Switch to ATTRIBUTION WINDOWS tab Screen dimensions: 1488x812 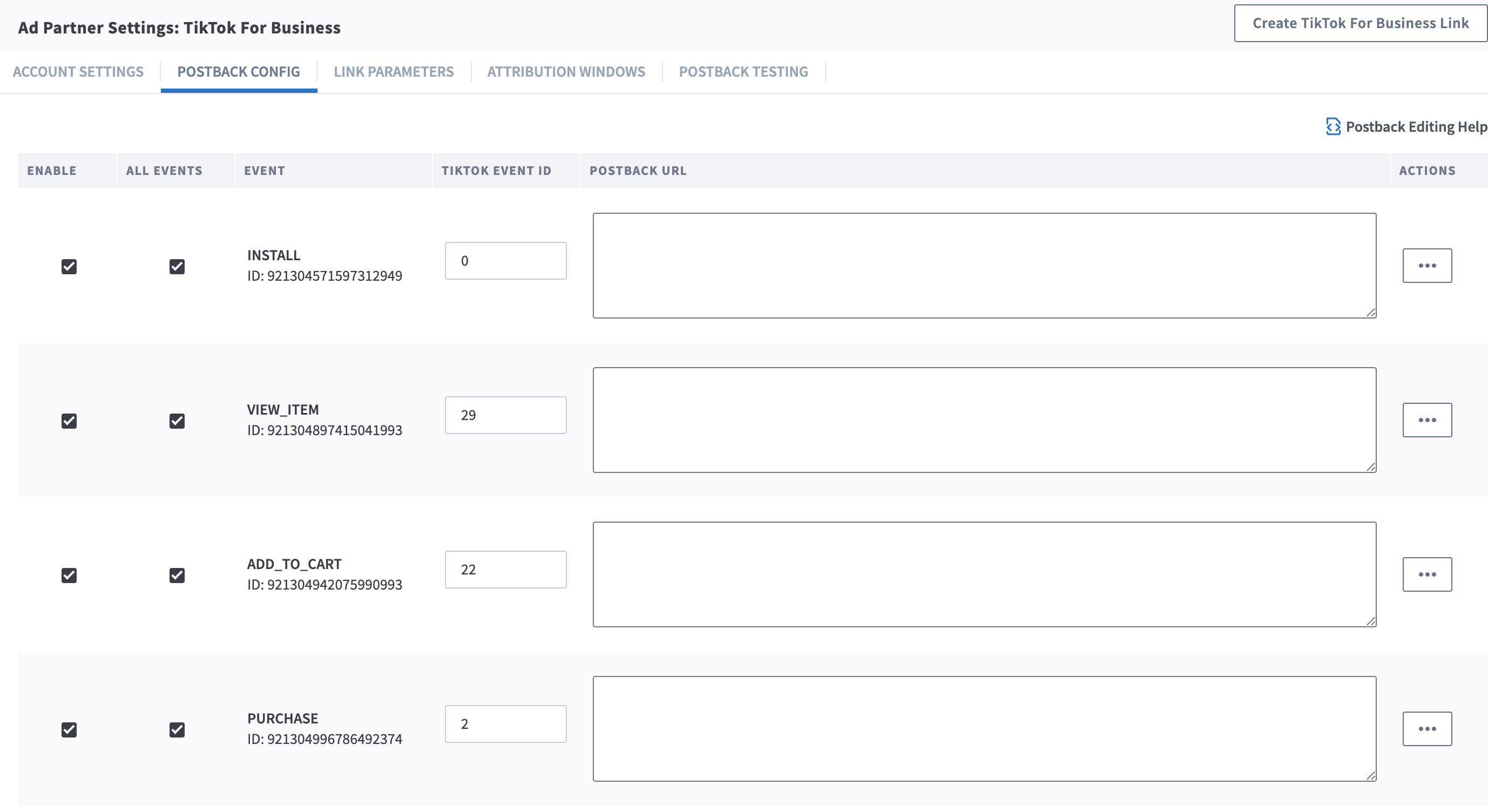pyautogui.click(x=566, y=71)
